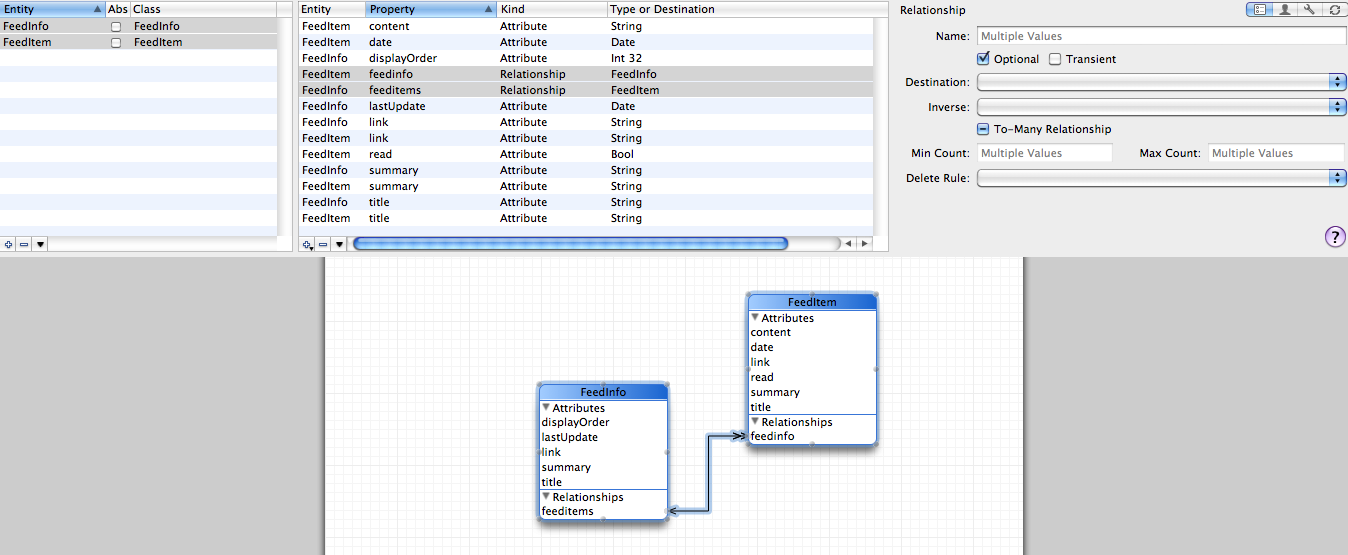This screenshot has height=555, width=1348.
Task: Select FeedInfo row in entity list
Action: 139,26
